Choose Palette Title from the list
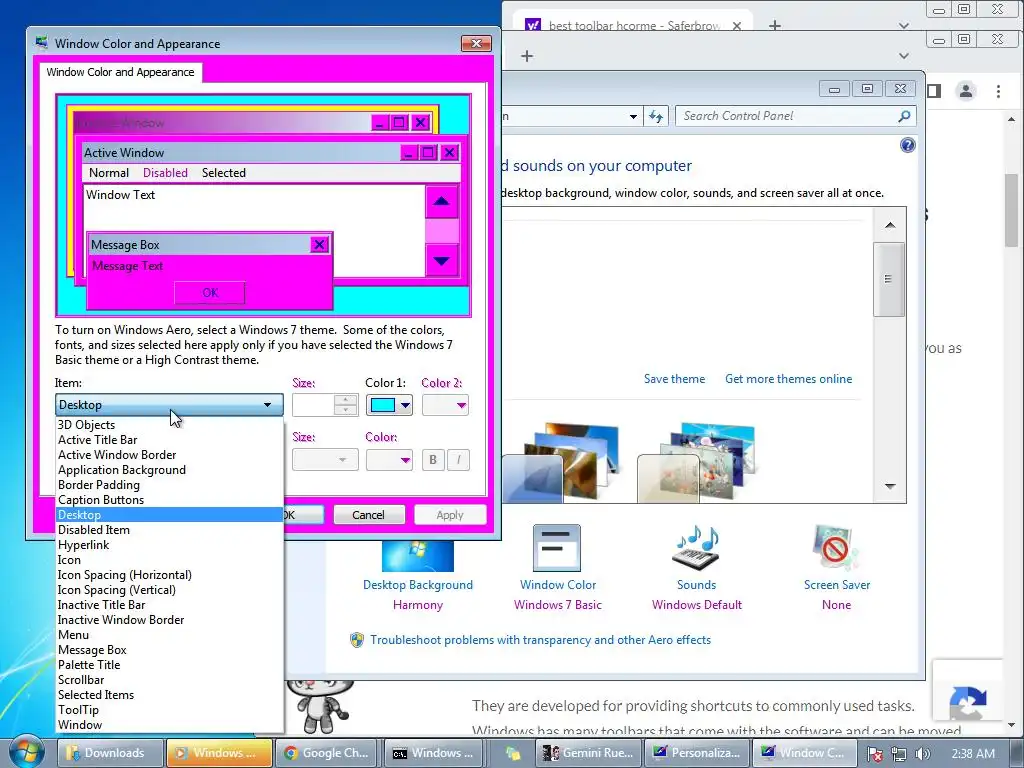Viewport: 1024px width, 768px height. (x=169, y=665)
